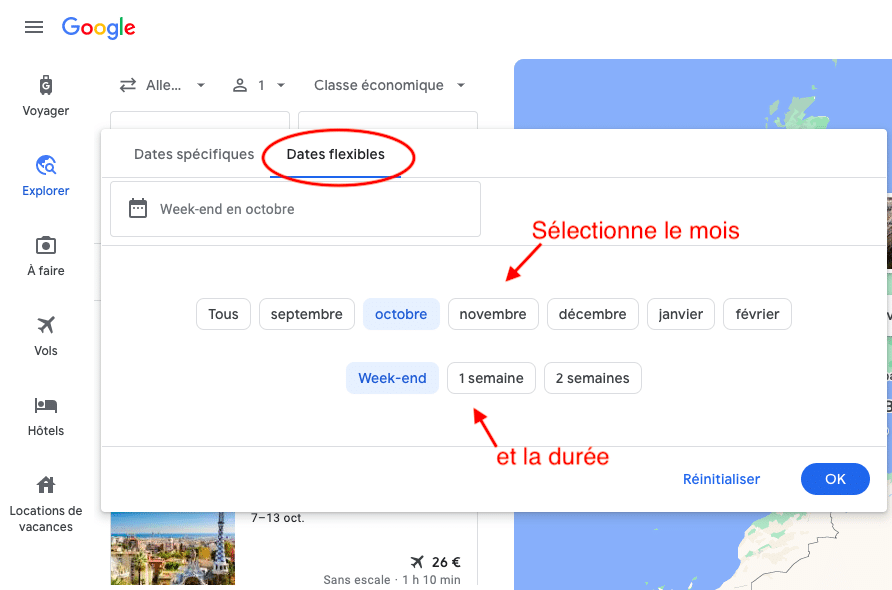Click the Réinitialiser link
This screenshot has height=590, width=892.
point(721,479)
